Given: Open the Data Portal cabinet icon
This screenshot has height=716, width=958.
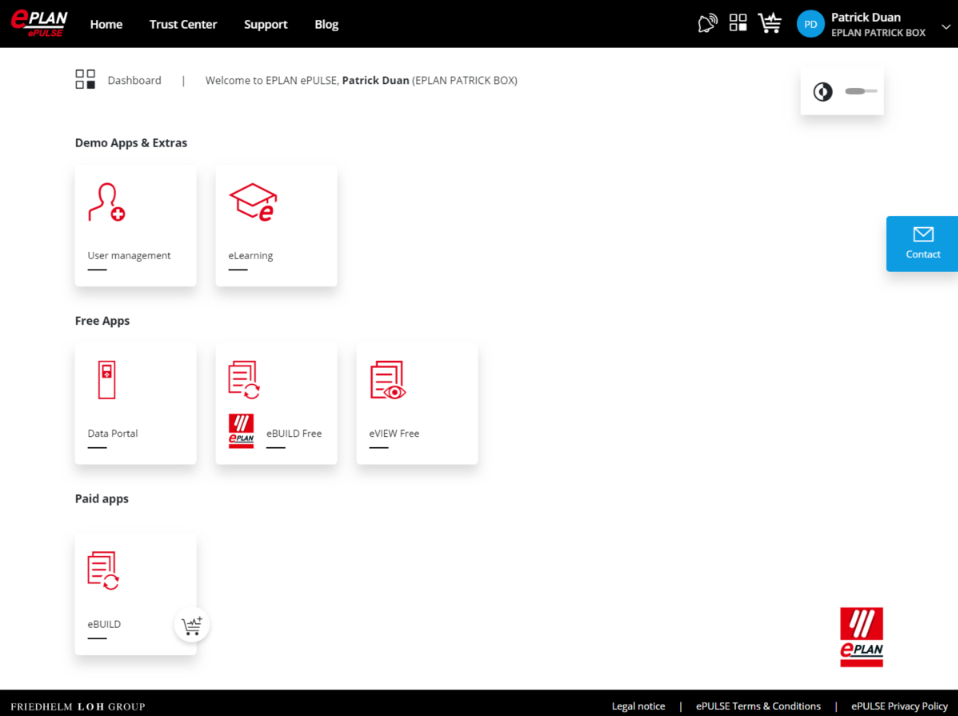Looking at the screenshot, I should point(107,379).
